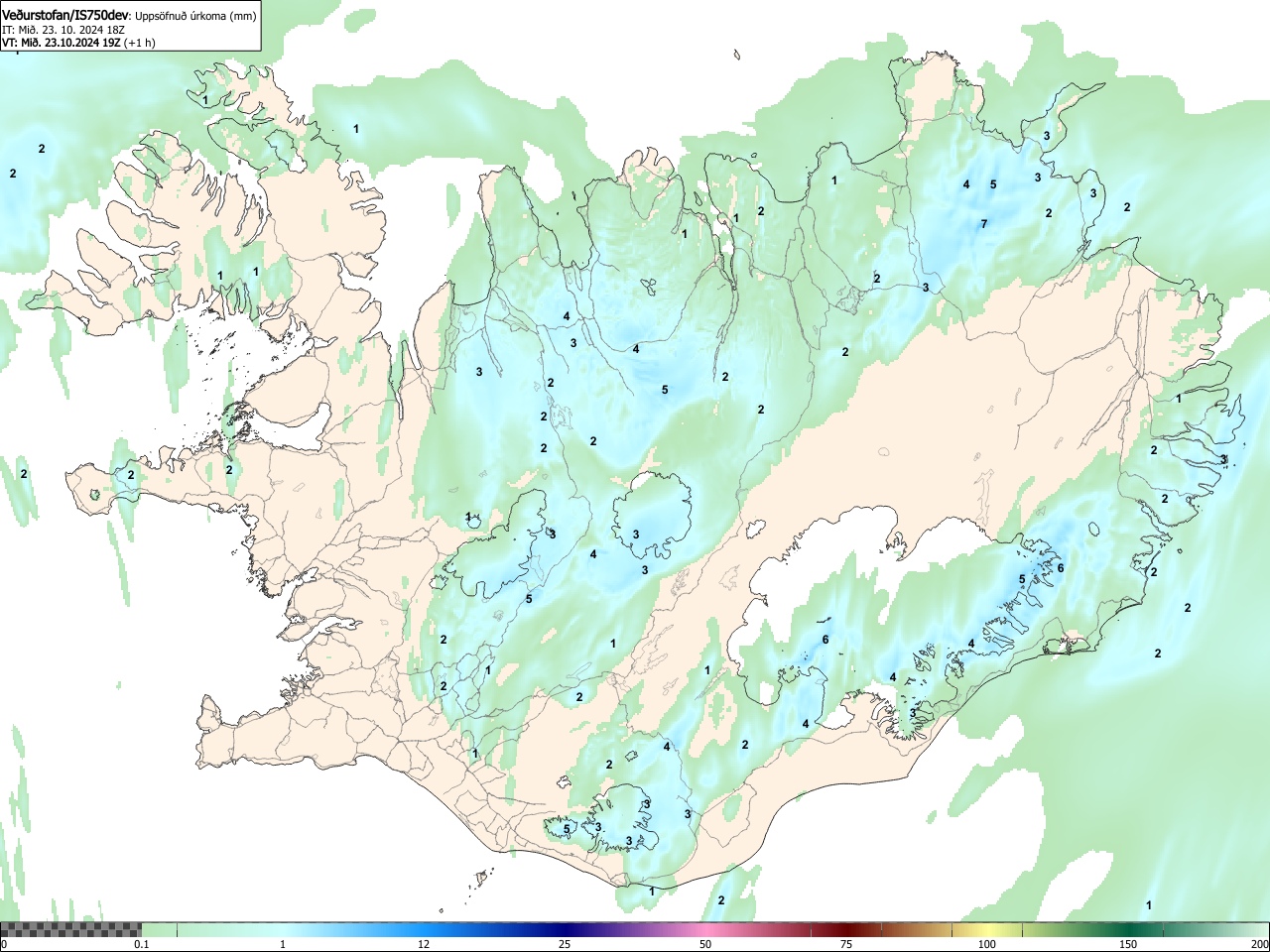Click the '50' label on the color scale
This screenshot has height=952, width=1270.
pos(705,944)
